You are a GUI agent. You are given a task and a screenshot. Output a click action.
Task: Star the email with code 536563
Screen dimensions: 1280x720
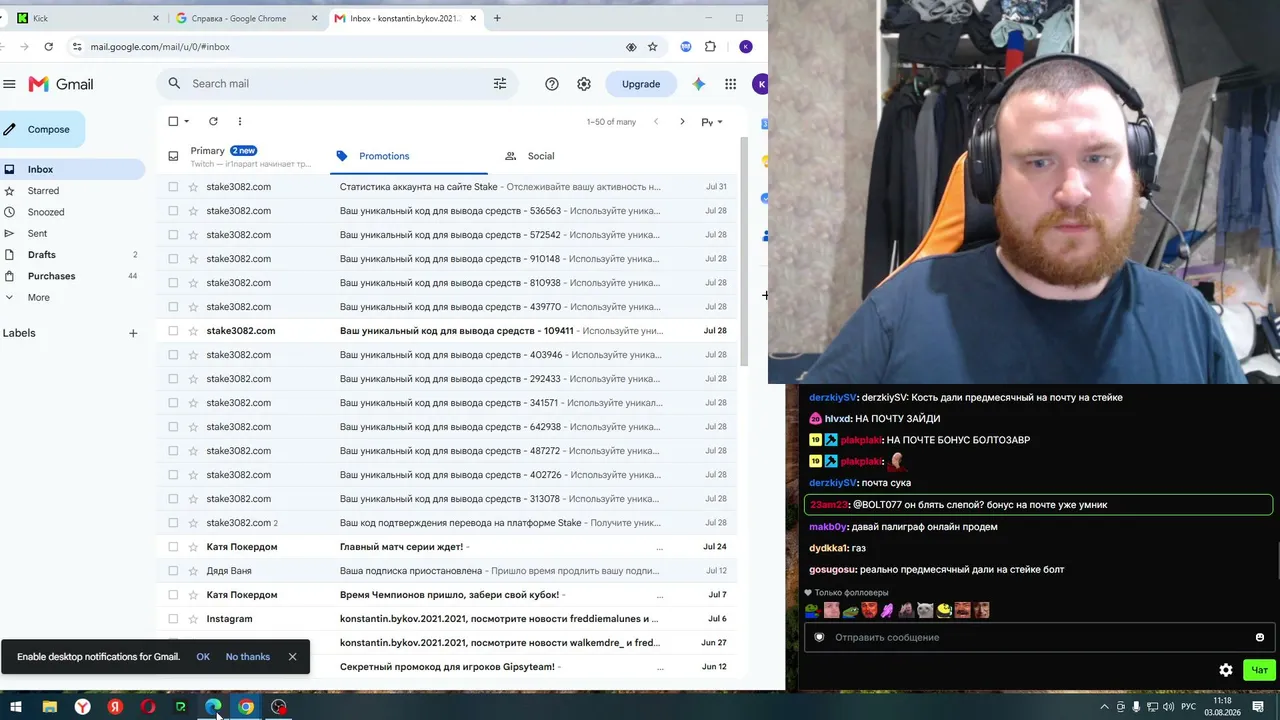(194, 211)
